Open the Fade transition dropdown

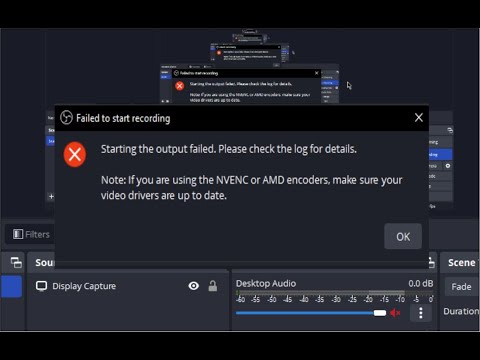pos(462,287)
